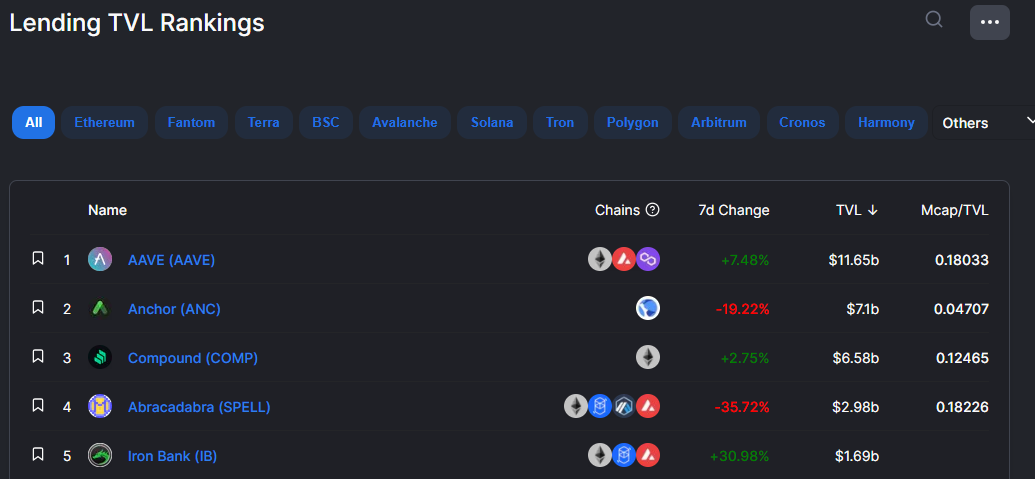Click the AAVE protocol logo
The height and width of the screenshot is (479, 1035).
[x=100, y=259]
